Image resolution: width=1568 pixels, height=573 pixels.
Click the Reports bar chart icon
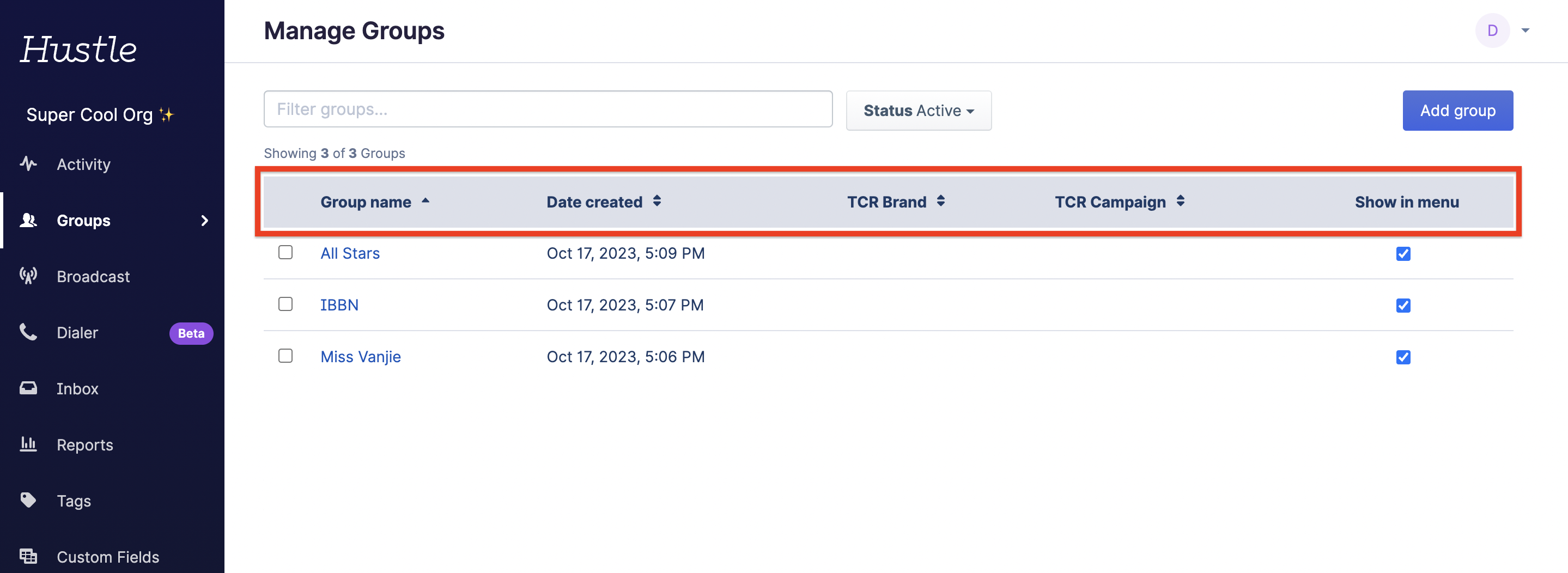tap(28, 444)
